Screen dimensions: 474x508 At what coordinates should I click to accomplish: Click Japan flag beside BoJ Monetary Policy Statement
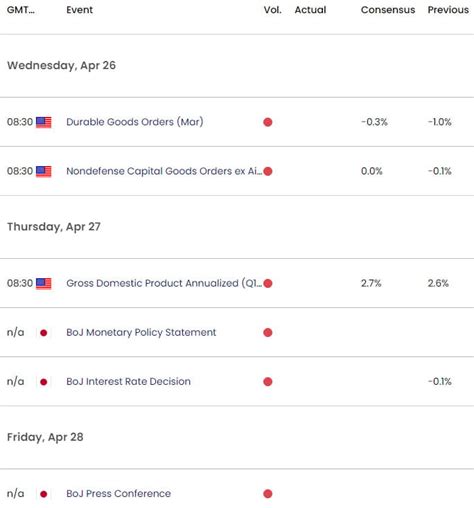tap(43, 333)
